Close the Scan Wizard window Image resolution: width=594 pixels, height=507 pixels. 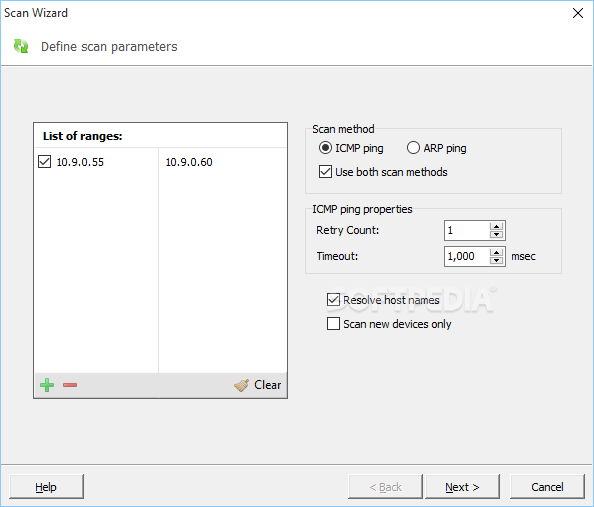pos(578,13)
